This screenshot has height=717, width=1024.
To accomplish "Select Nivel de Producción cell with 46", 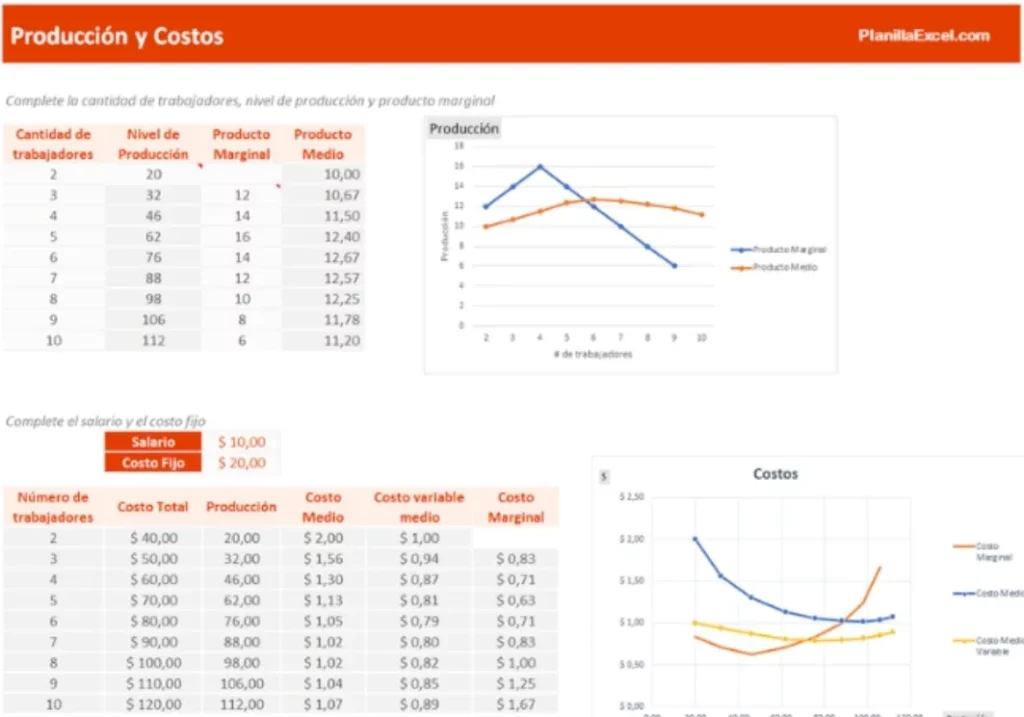I will (x=153, y=216).
